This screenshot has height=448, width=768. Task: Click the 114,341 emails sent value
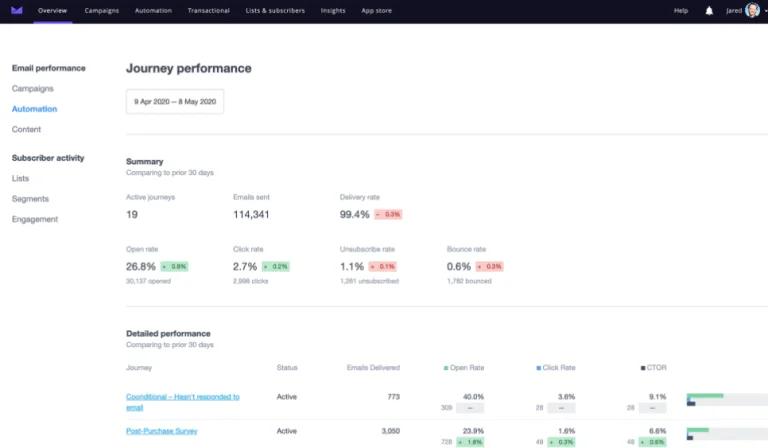[251, 214]
